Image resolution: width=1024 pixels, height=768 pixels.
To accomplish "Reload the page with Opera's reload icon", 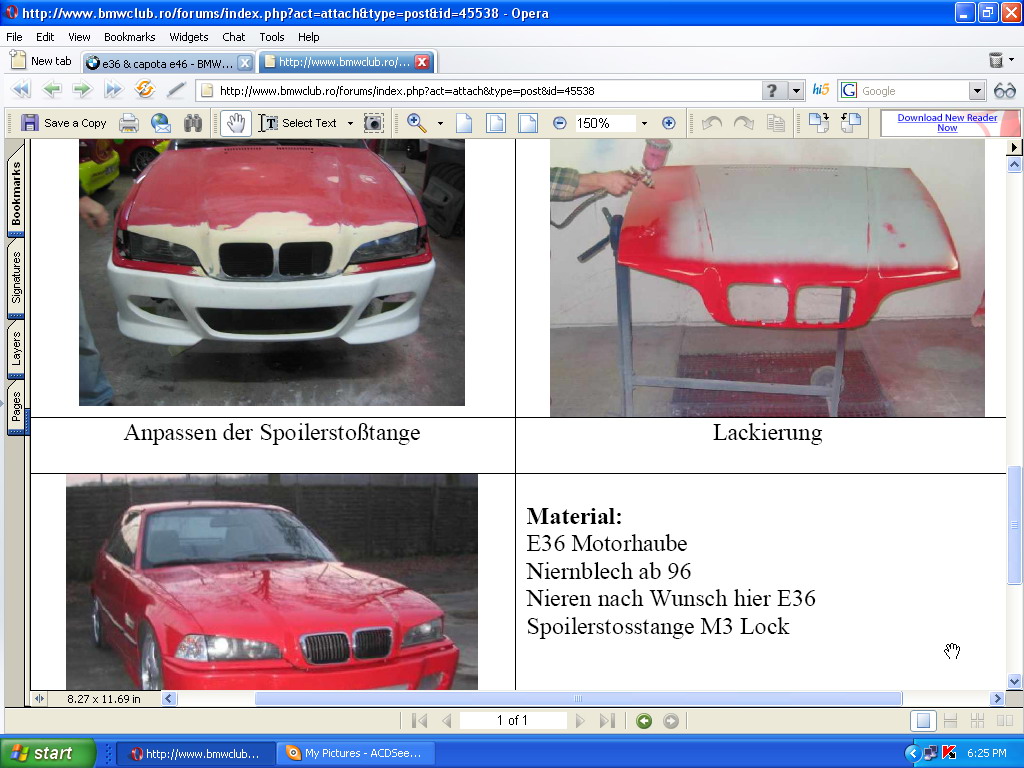I will point(144,89).
